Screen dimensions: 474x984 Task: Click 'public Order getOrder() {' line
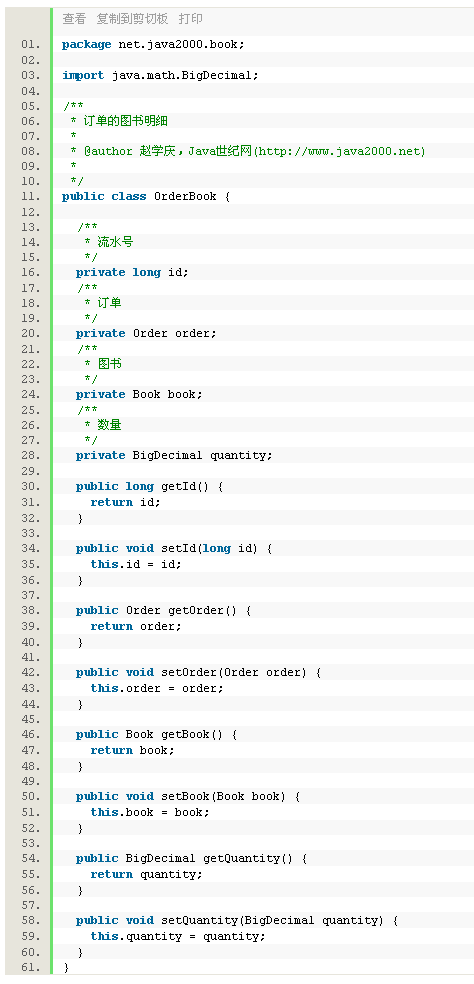pyautogui.click(x=164, y=611)
